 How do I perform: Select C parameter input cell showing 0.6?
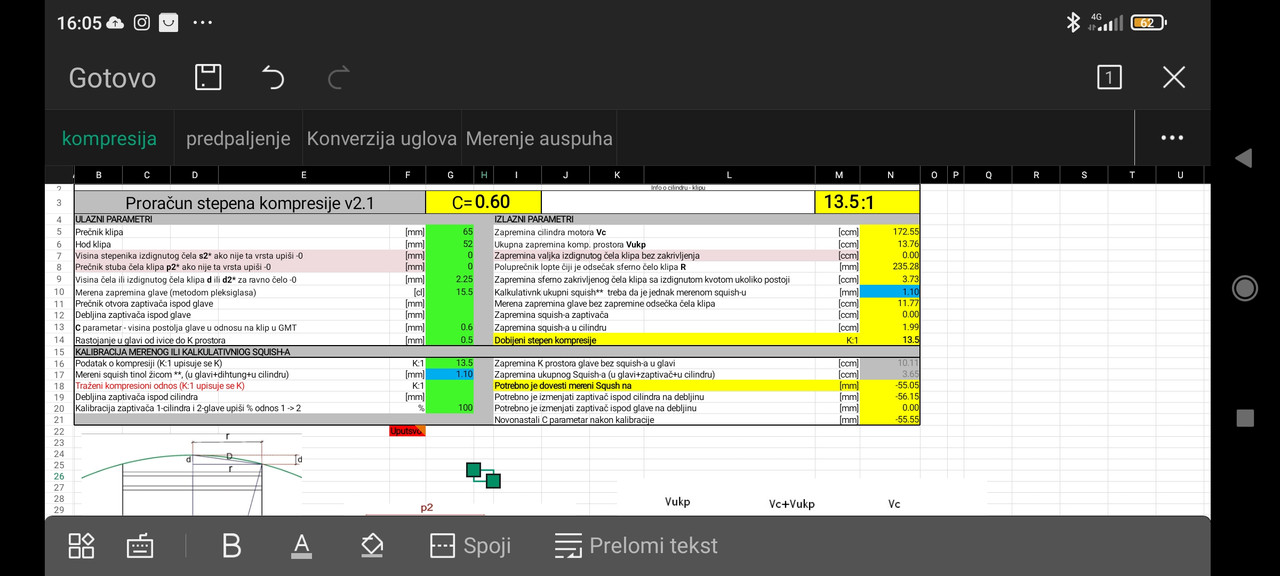tap(451, 327)
